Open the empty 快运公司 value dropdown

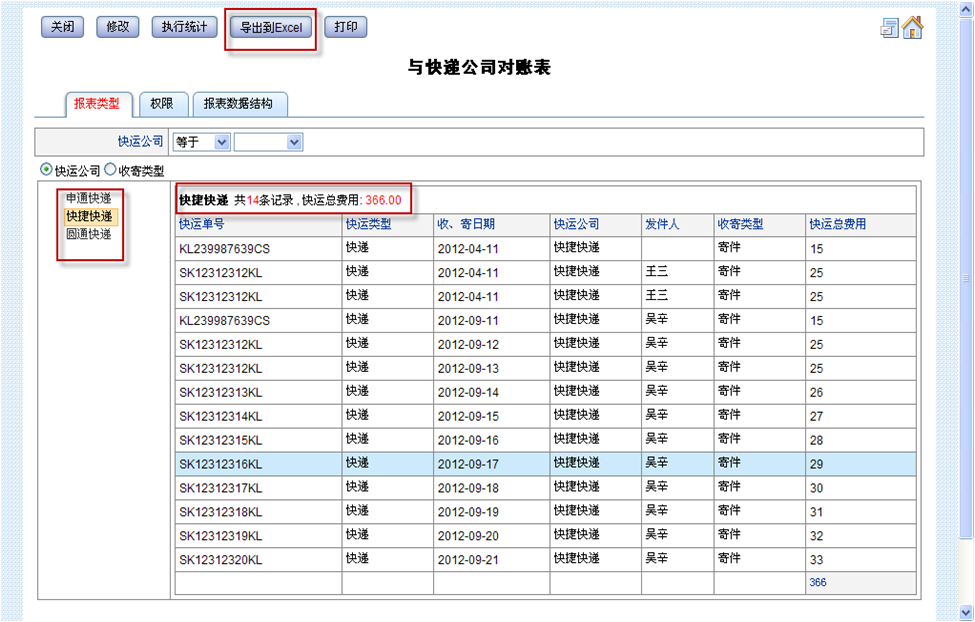[269, 142]
